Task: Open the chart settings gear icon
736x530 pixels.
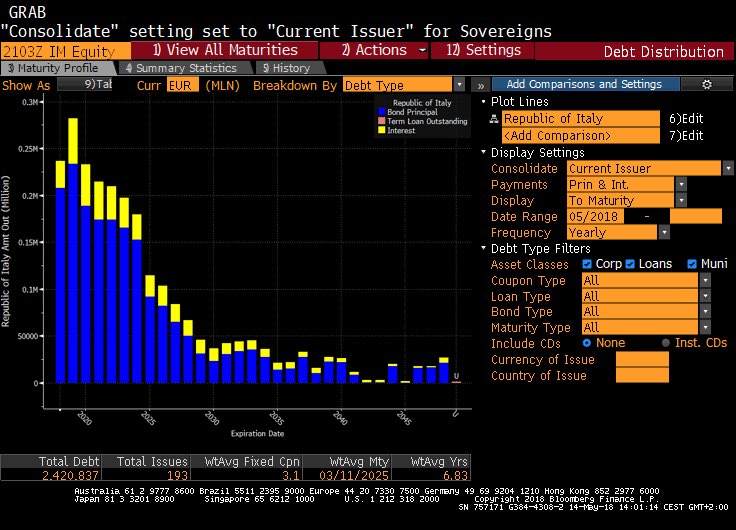Action: click(706, 84)
